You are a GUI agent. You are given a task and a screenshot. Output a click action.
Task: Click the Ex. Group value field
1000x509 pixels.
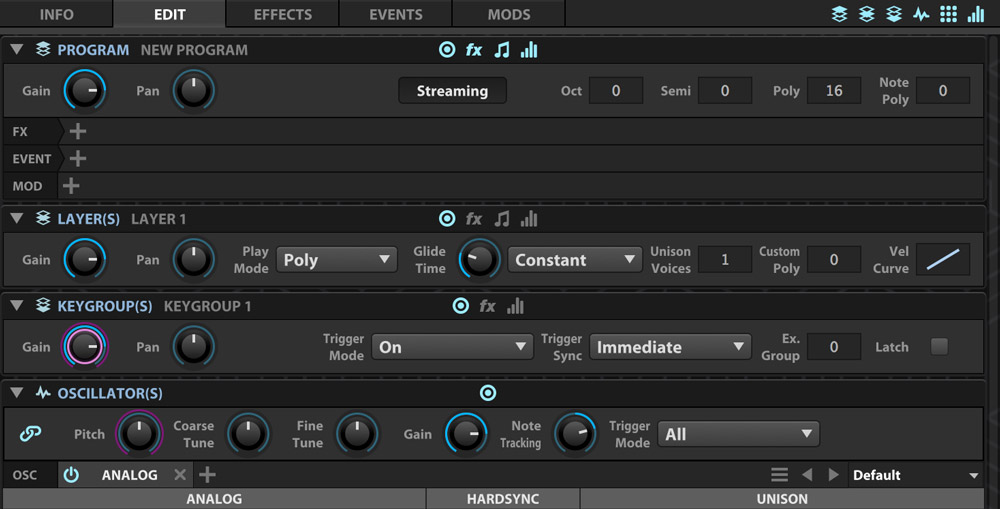pyautogui.click(x=834, y=347)
